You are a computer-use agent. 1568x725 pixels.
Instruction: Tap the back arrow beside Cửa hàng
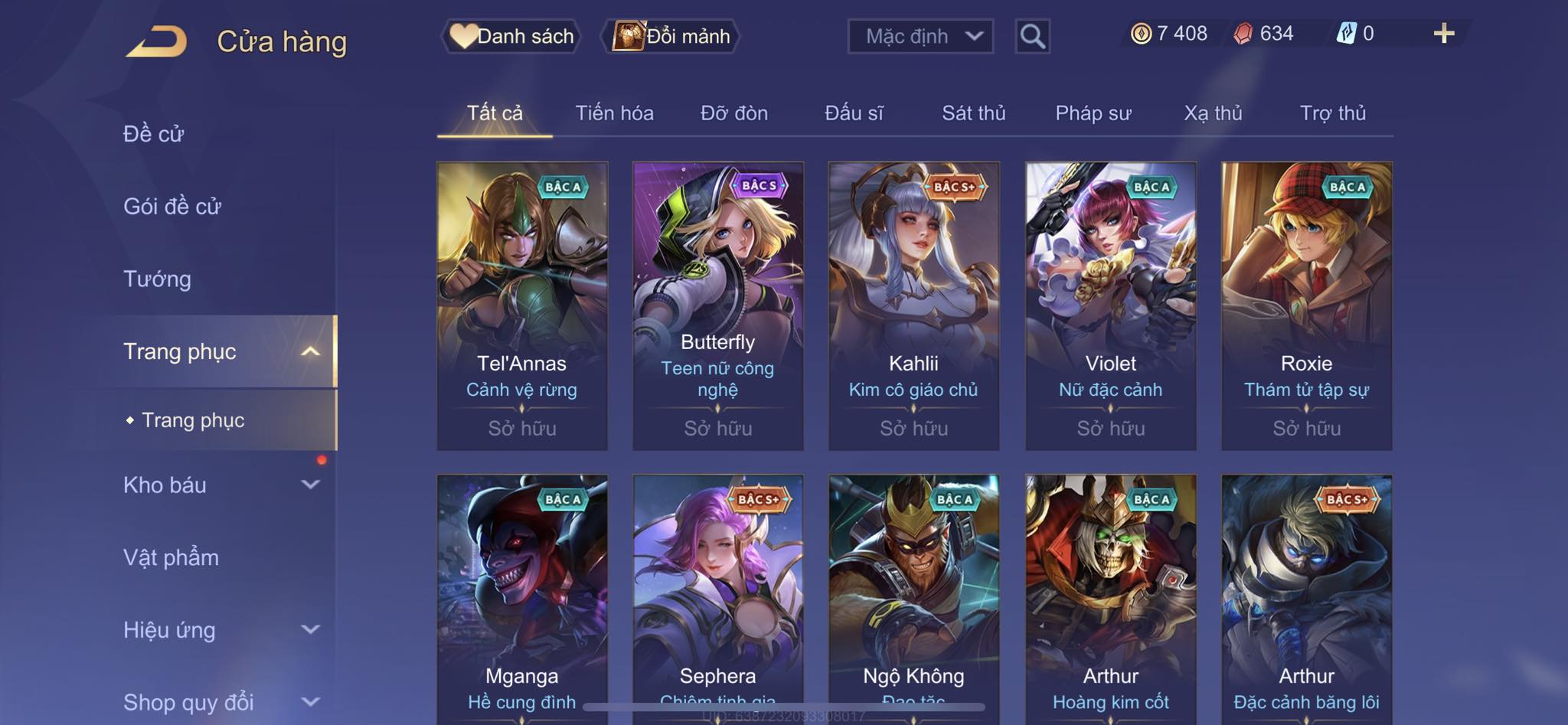(x=157, y=41)
